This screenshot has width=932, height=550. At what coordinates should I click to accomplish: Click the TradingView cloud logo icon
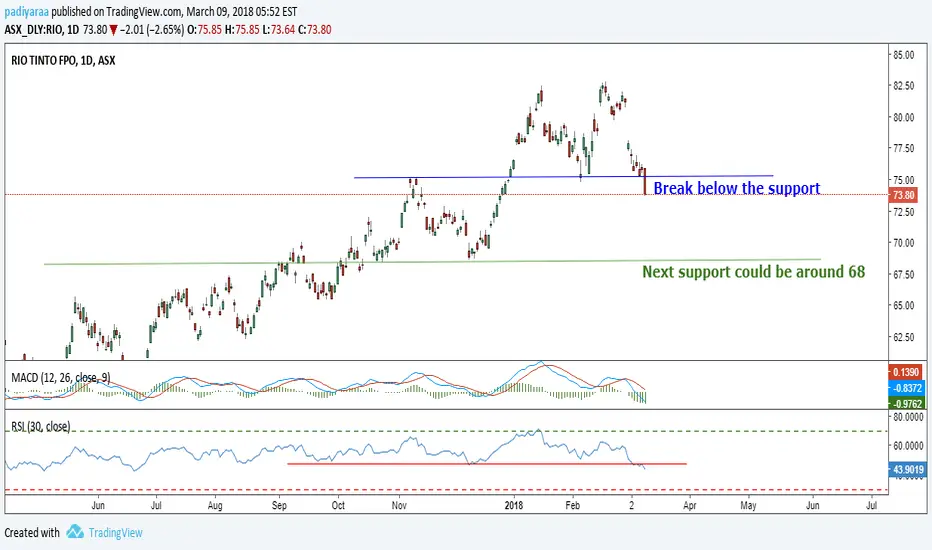click(x=75, y=532)
